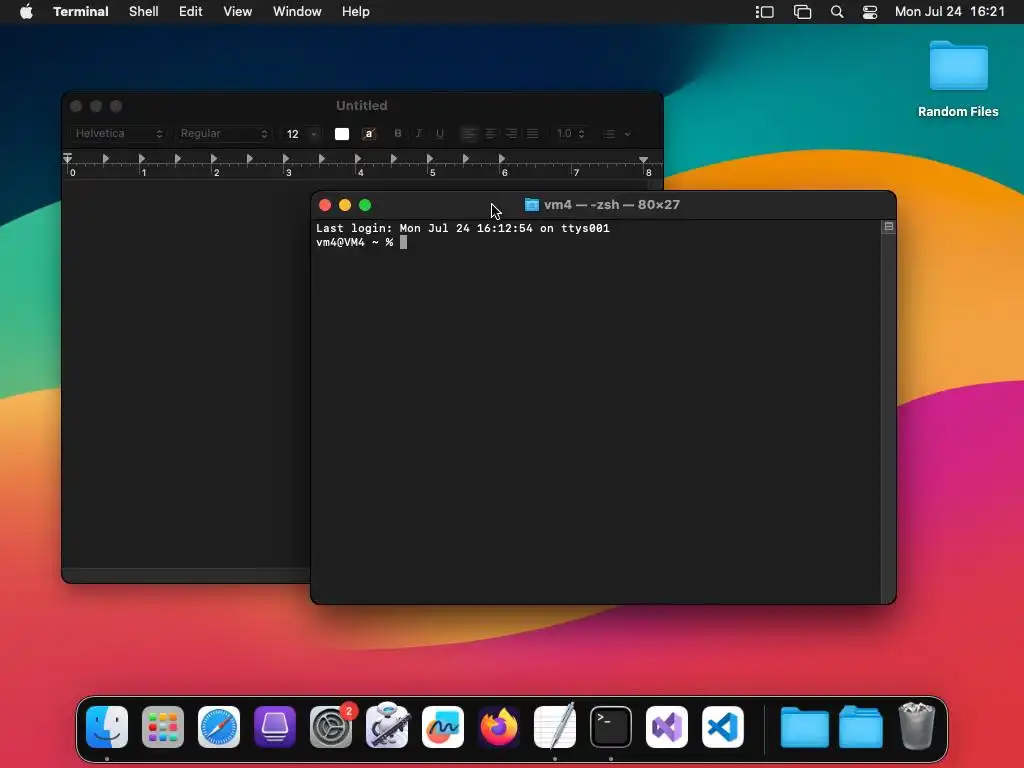
Task: Toggle Underline in TextEdit toolbar
Action: [440, 133]
